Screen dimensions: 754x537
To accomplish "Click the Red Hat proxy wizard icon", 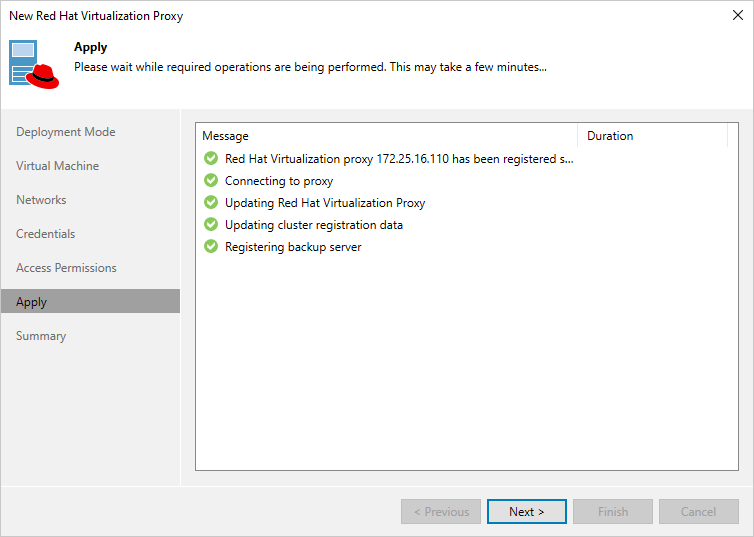I will (36, 62).
